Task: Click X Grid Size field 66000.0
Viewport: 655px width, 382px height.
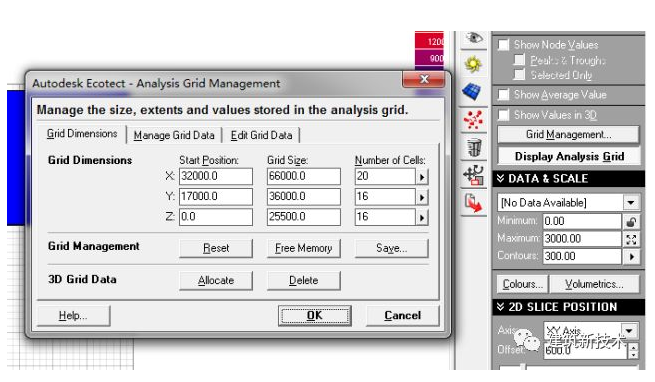Action: [304, 176]
